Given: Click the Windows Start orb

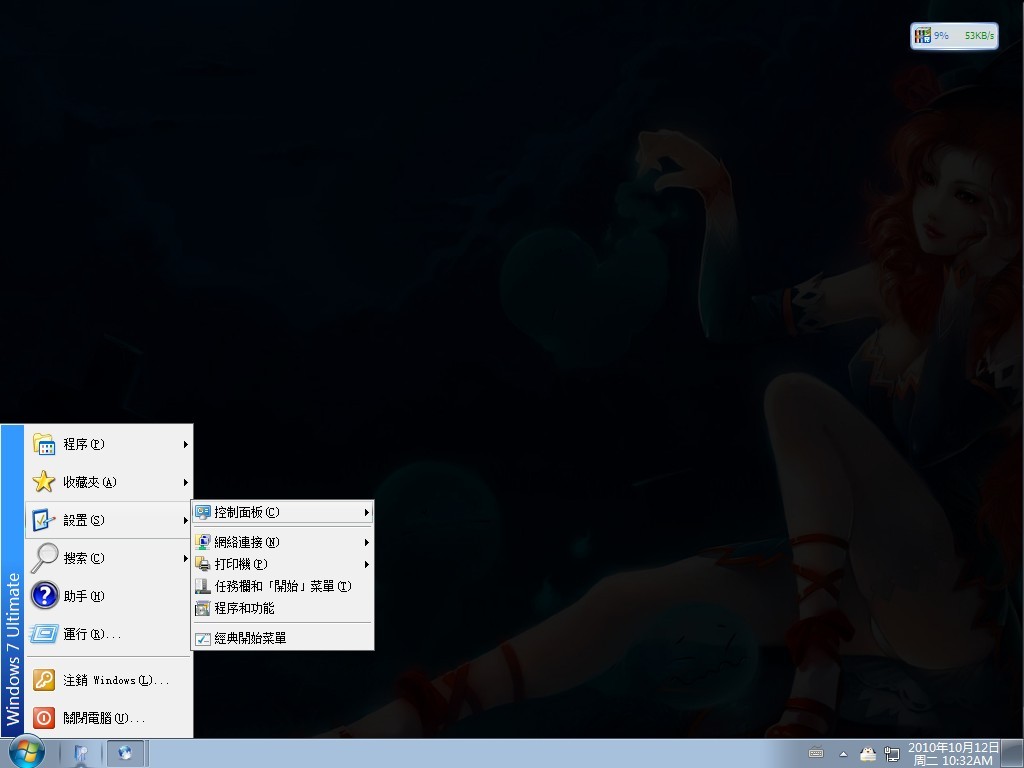Looking at the screenshot, I should click(25, 752).
